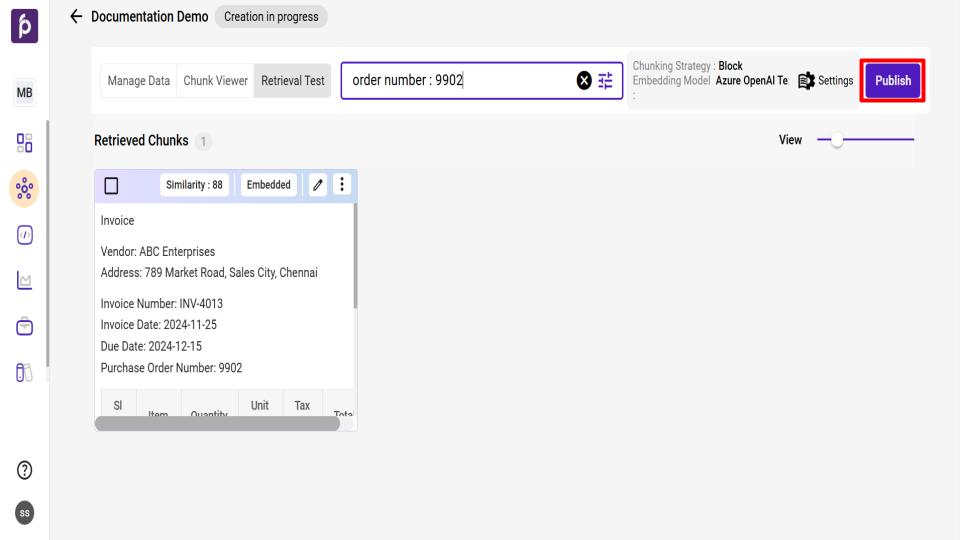The image size is (960, 540).
Task: Open search filter sliders icon
Action: coord(606,81)
